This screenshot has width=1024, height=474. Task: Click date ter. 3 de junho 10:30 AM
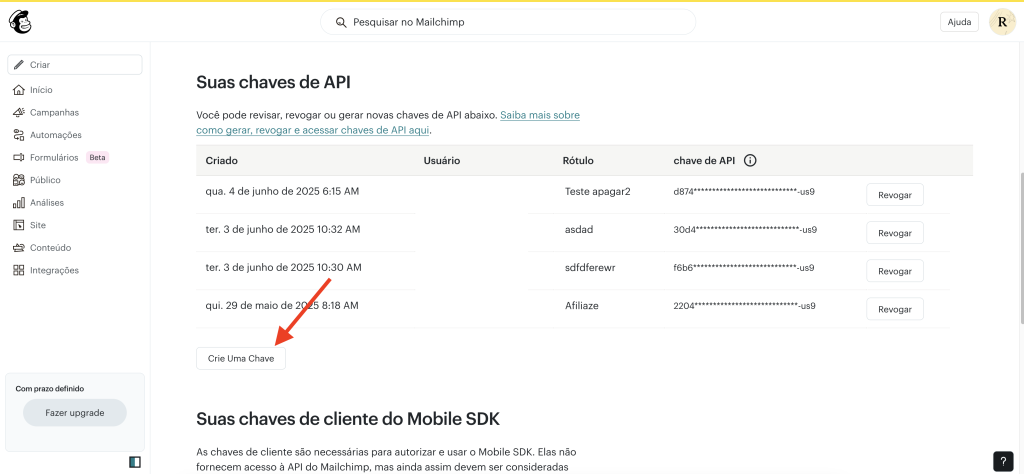(x=283, y=268)
